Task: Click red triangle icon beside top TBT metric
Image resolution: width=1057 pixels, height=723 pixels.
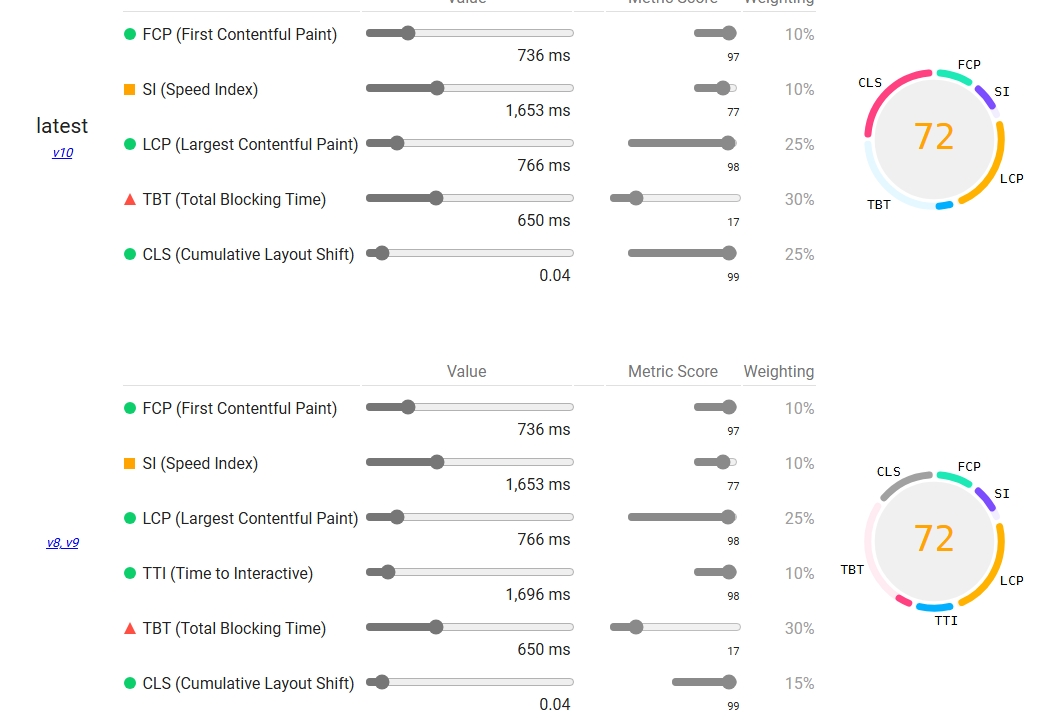Action: (130, 199)
